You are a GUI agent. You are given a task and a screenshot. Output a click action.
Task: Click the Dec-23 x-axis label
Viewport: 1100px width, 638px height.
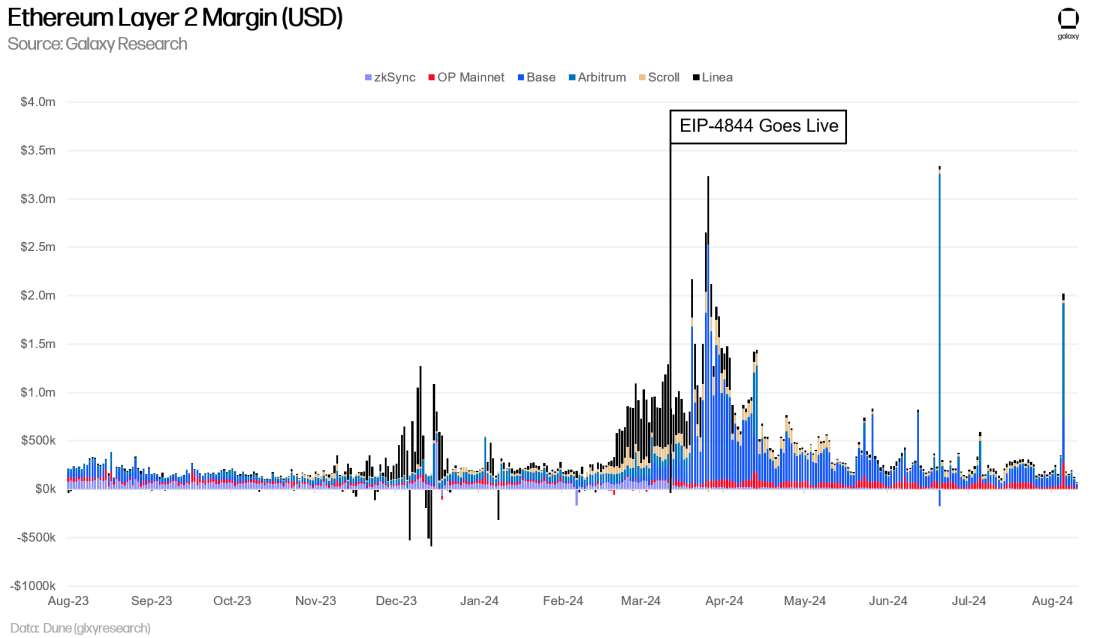click(x=396, y=601)
